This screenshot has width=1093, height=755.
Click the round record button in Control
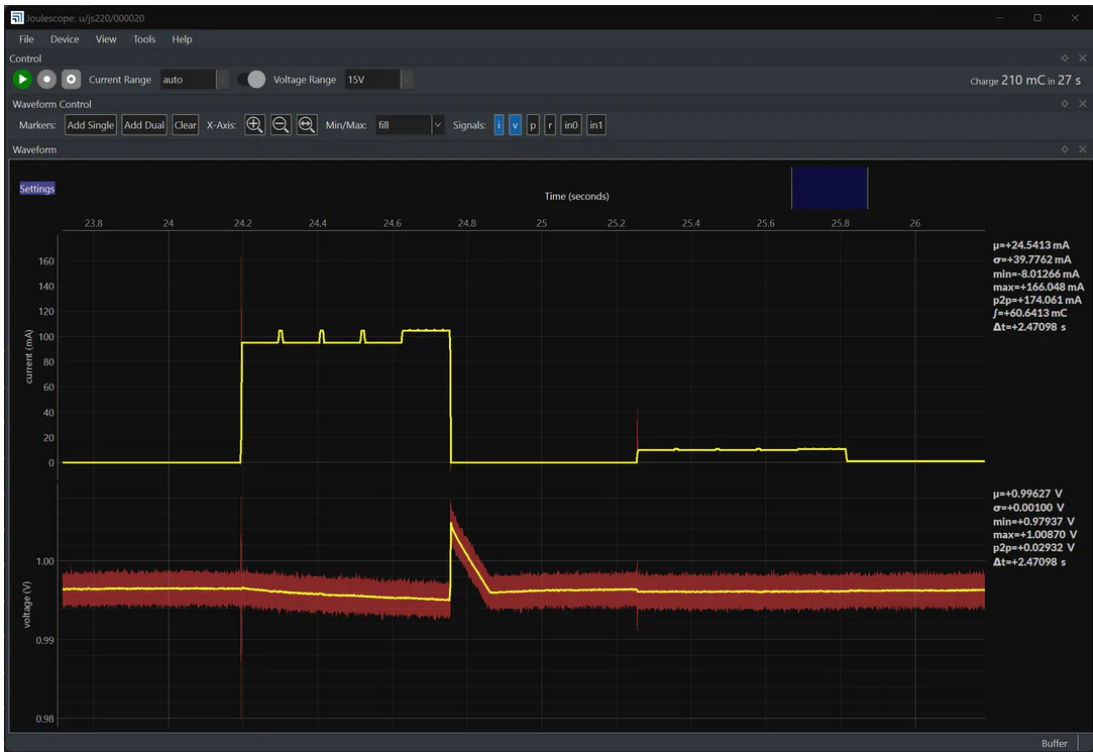(47, 79)
